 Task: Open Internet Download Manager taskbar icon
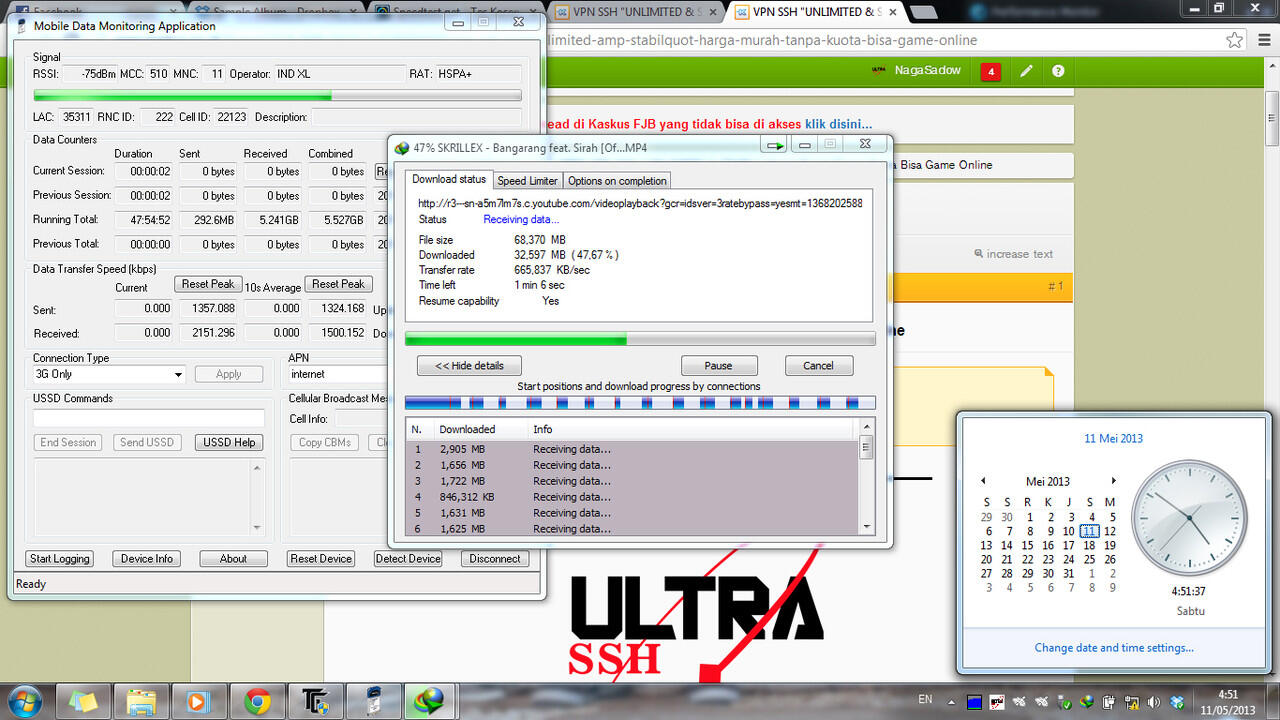pos(431,701)
